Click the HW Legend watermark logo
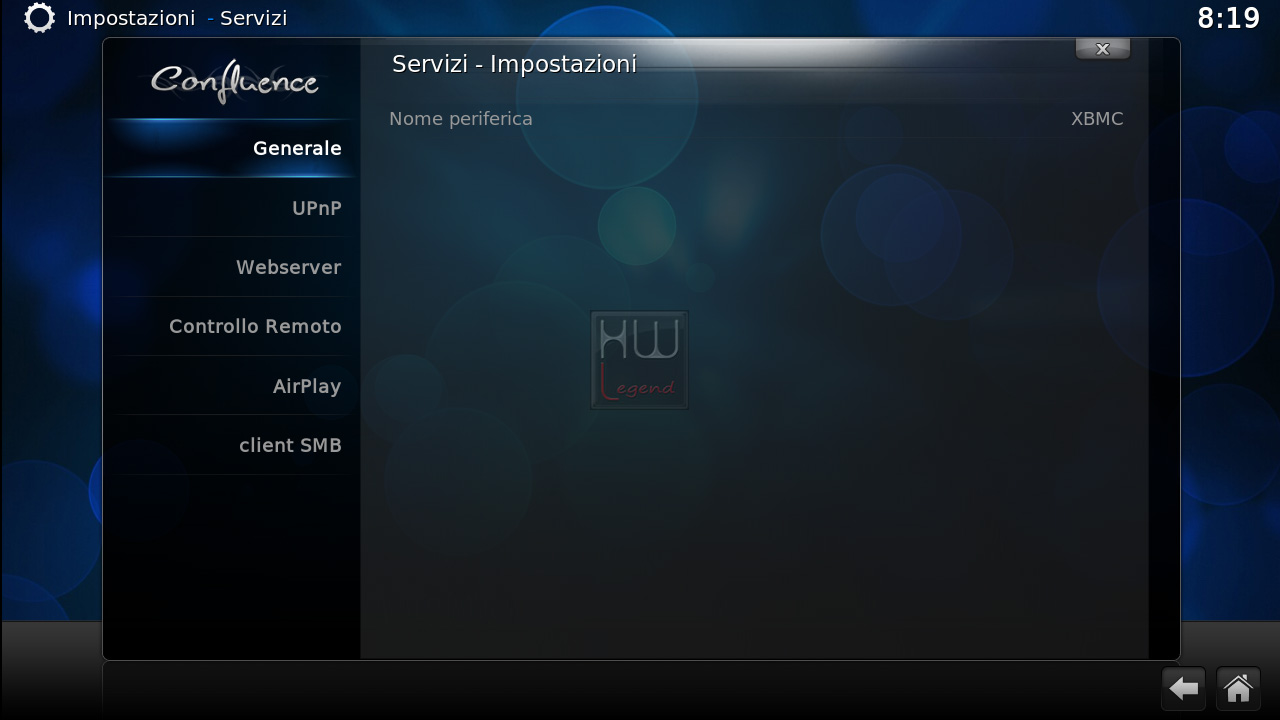 [x=640, y=360]
